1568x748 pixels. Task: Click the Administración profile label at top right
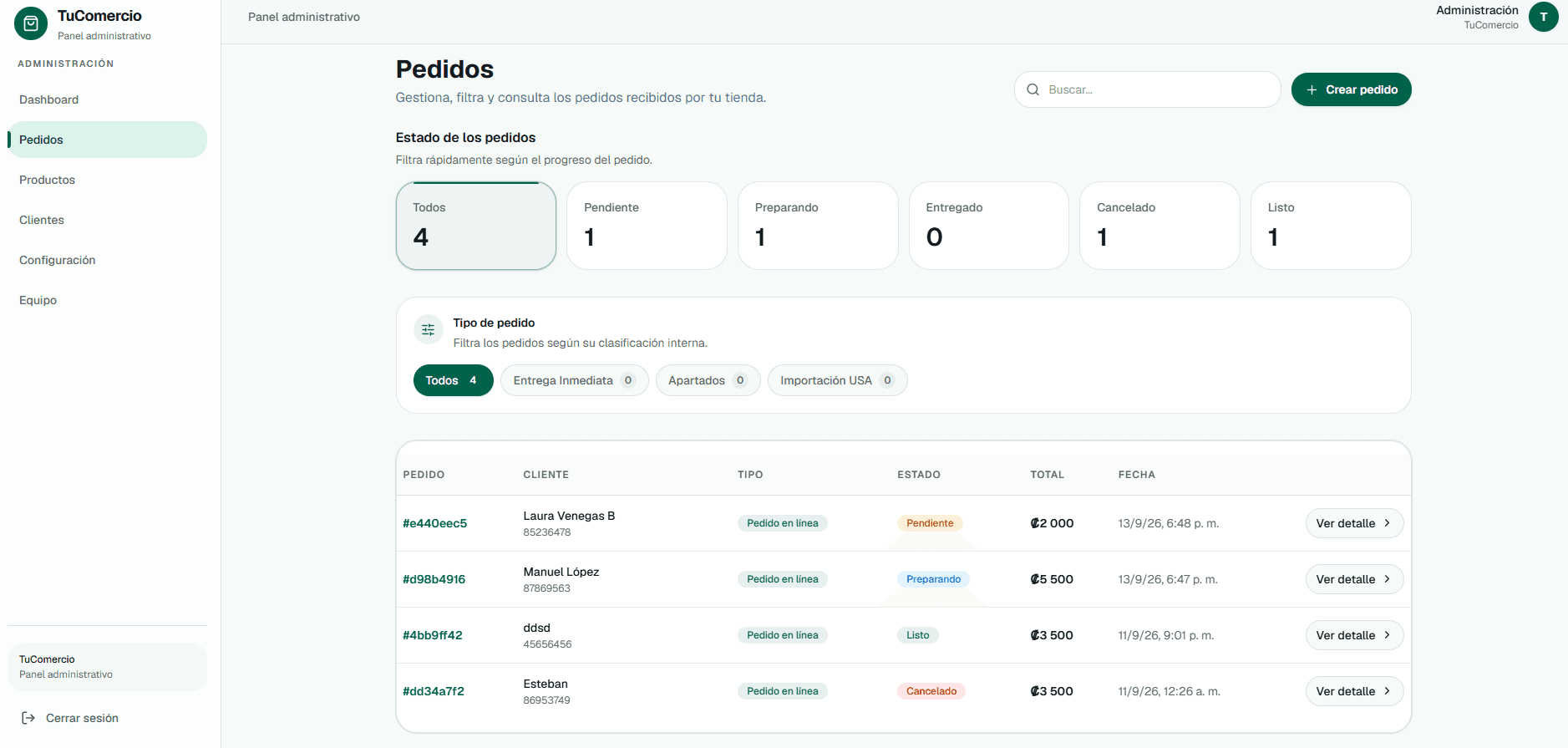tap(1477, 10)
